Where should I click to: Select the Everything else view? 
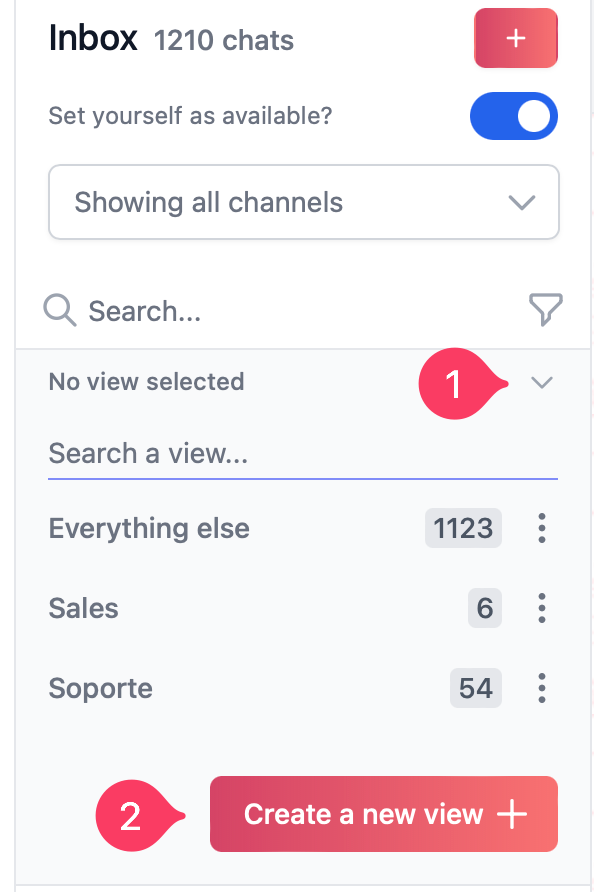tap(149, 528)
